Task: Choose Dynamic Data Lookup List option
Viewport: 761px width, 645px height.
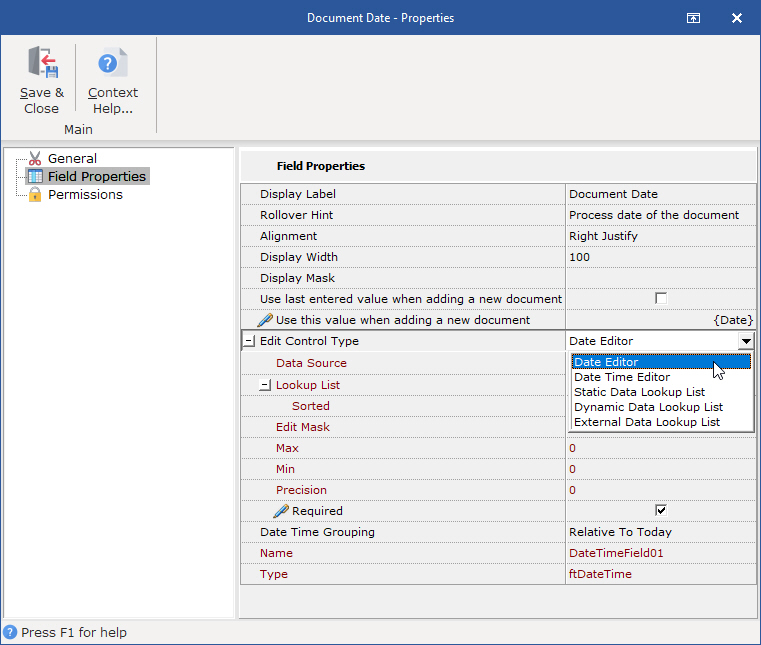Action: tap(661, 407)
